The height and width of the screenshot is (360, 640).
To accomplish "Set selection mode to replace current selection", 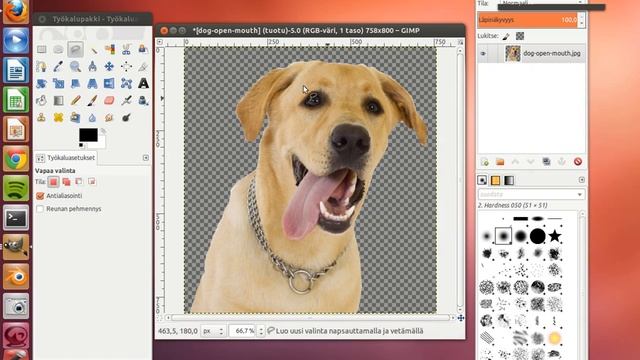I will 53,182.
